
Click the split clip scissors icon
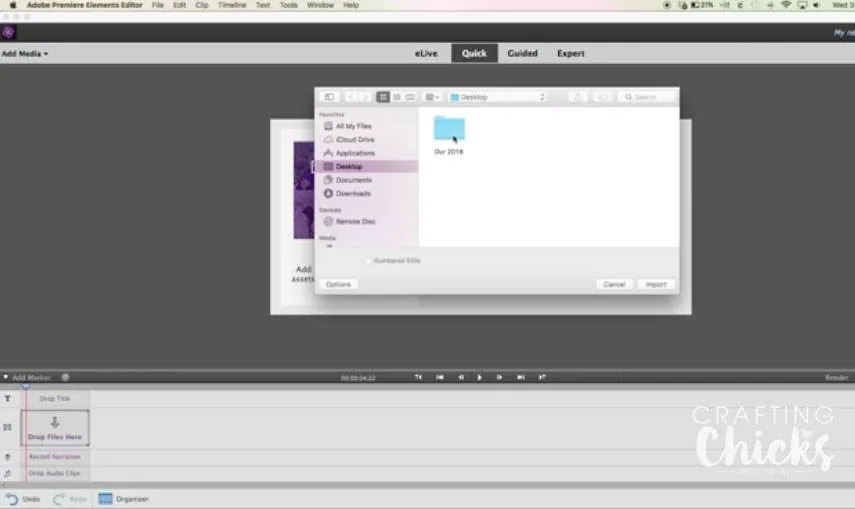pyautogui.click(x=418, y=377)
